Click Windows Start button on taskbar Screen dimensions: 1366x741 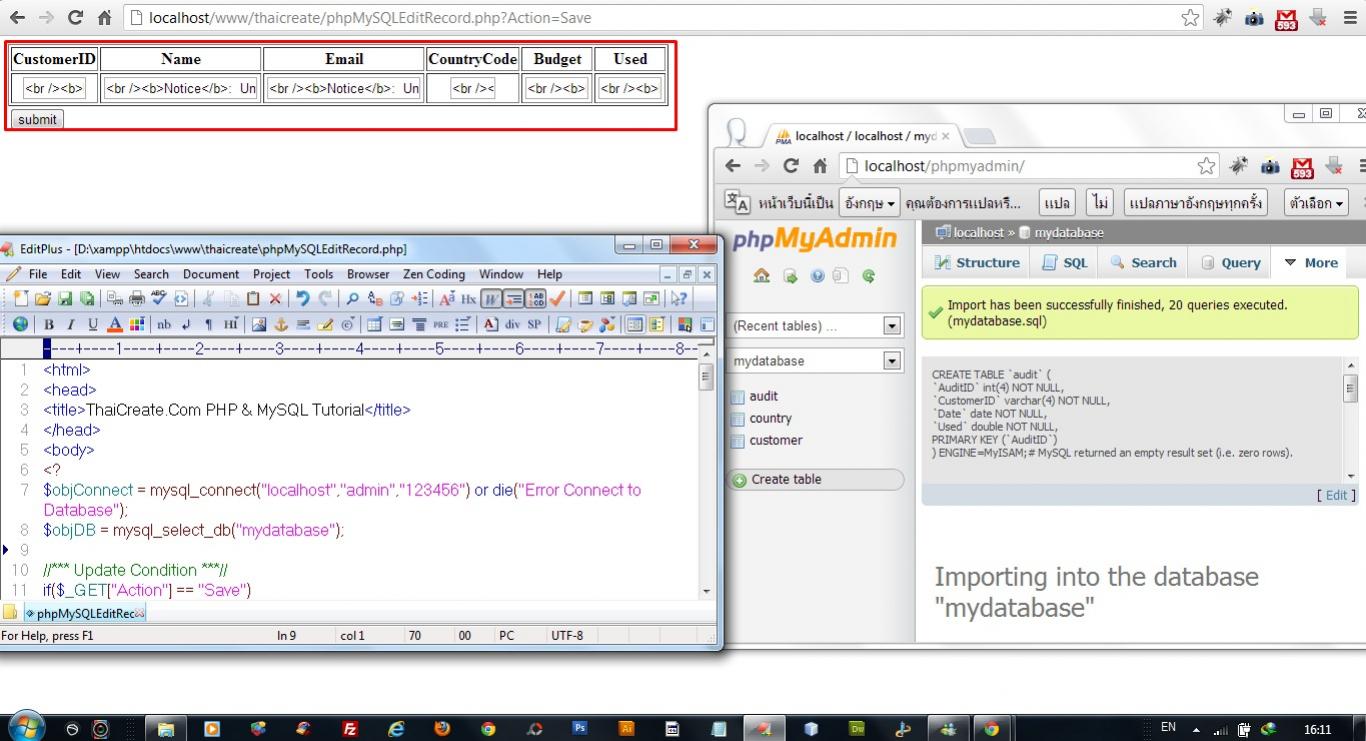click(x=25, y=728)
